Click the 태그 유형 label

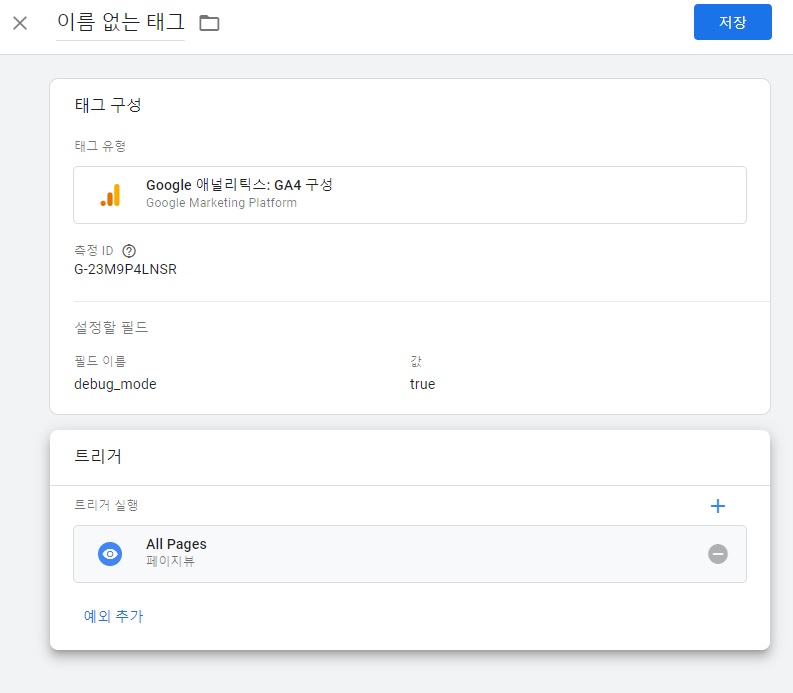pos(100,146)
